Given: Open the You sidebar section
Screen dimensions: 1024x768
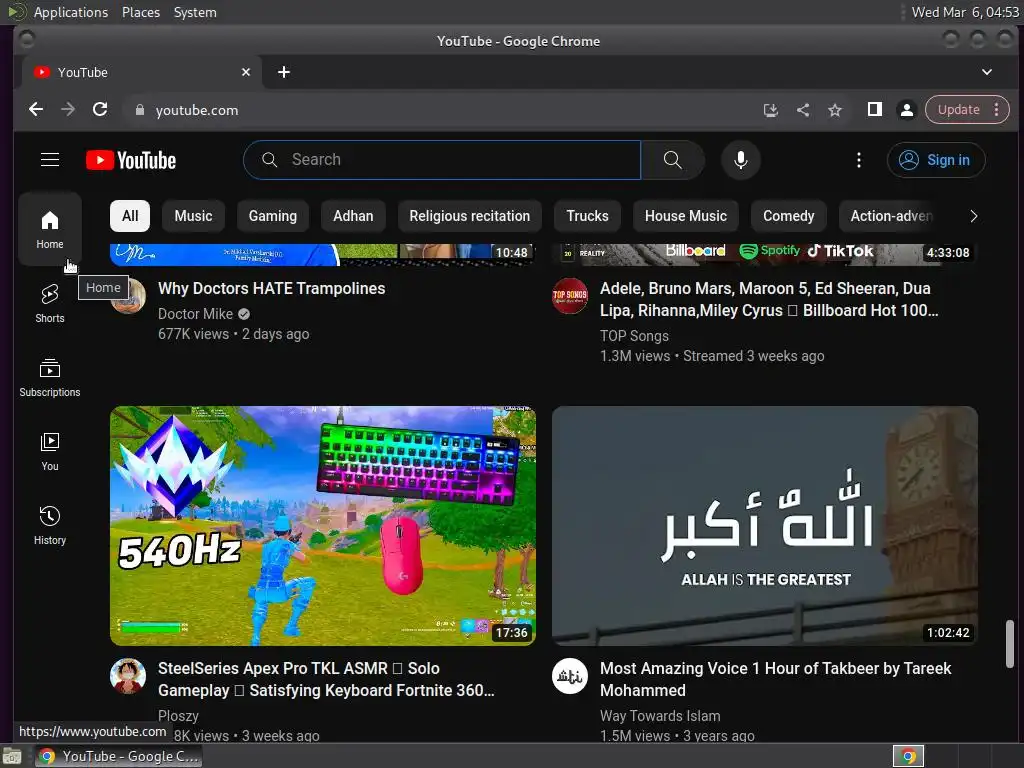Looking at the screenshot, I should click(50, 451).
